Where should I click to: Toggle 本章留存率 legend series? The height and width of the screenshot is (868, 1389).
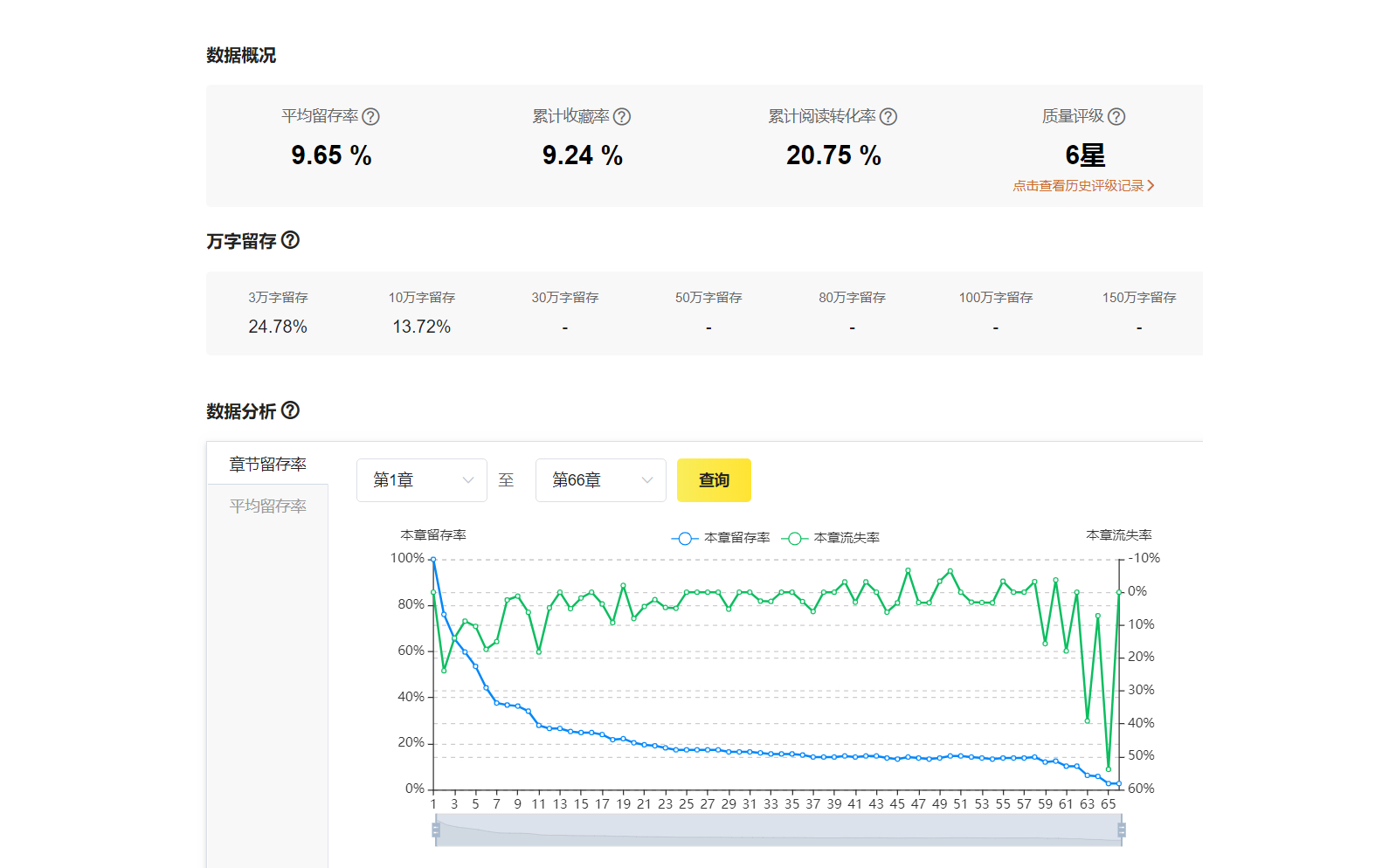pos(721,538)
